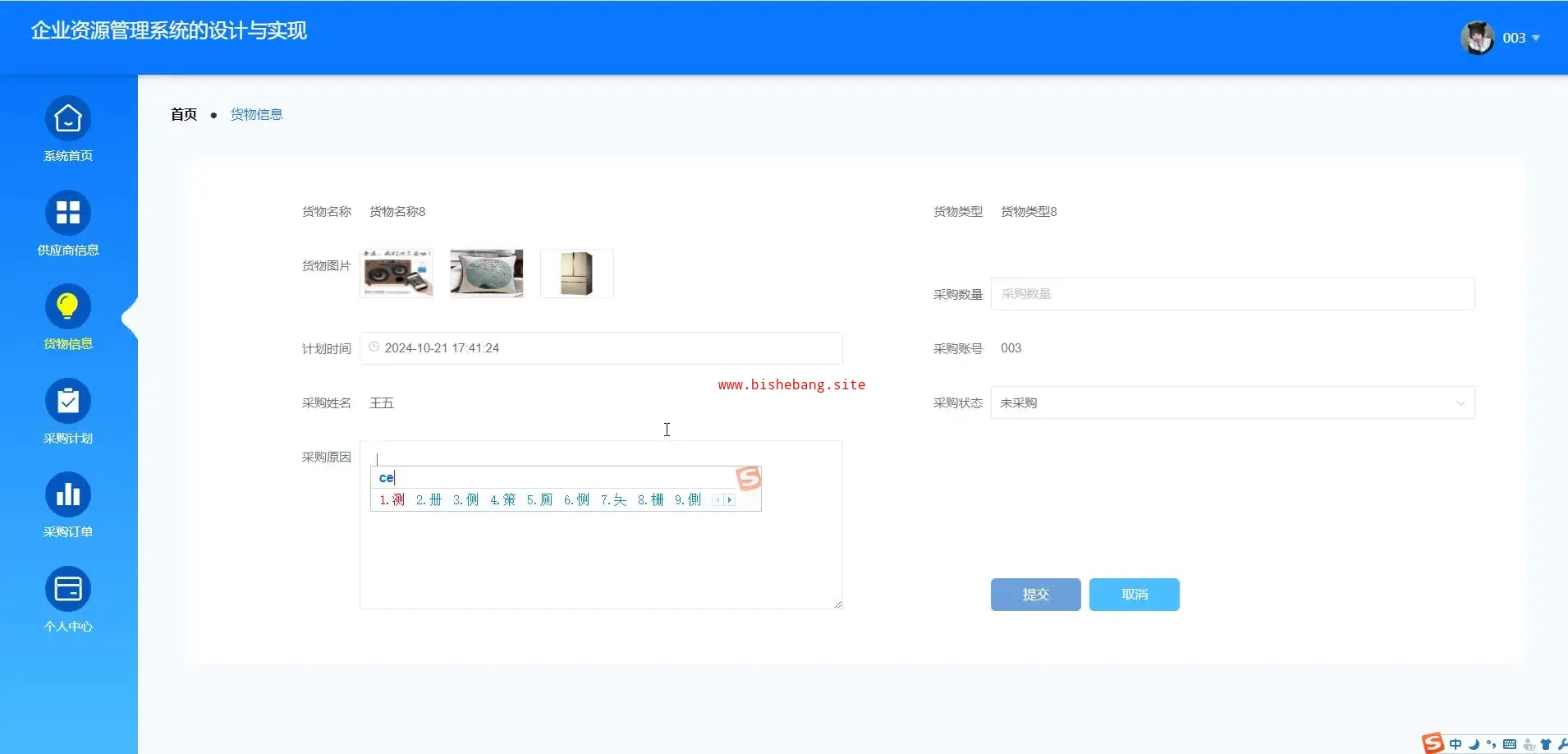Choose IME candidate 2.册
The image size is (1568, 754).
(x=429, y=499)
